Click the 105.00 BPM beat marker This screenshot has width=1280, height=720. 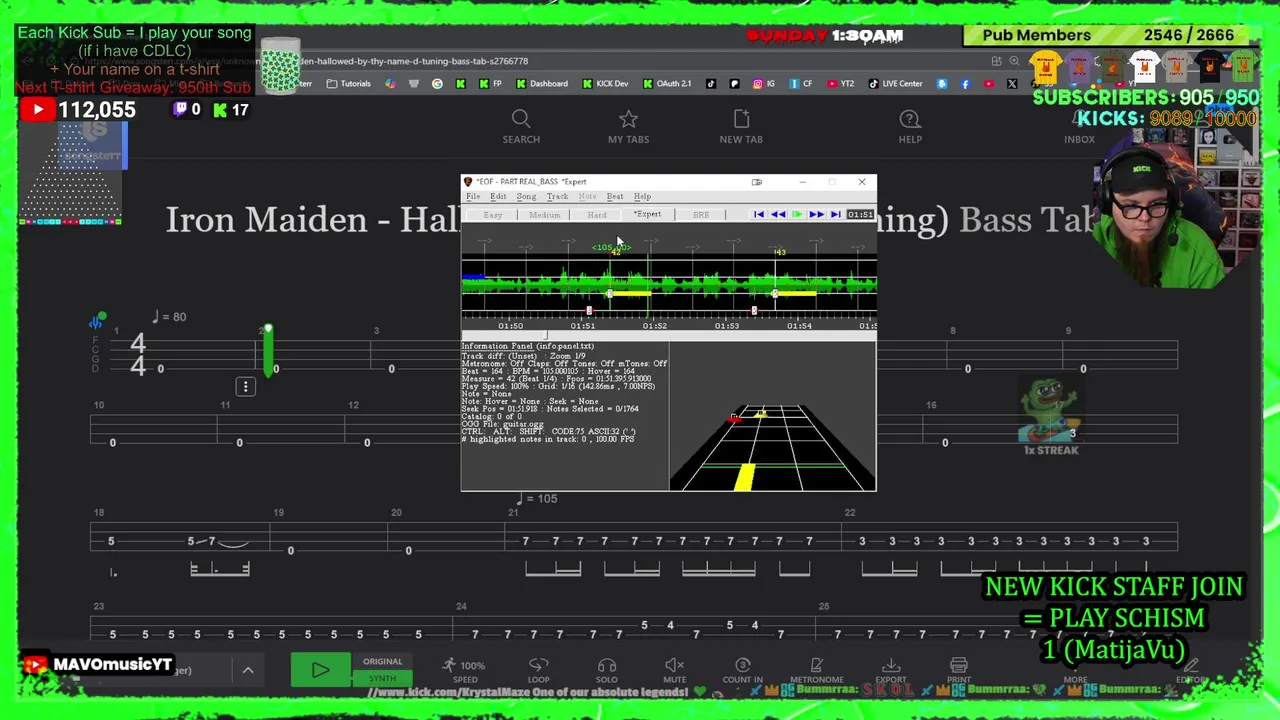pyautogui.click(x=611, y=247)
